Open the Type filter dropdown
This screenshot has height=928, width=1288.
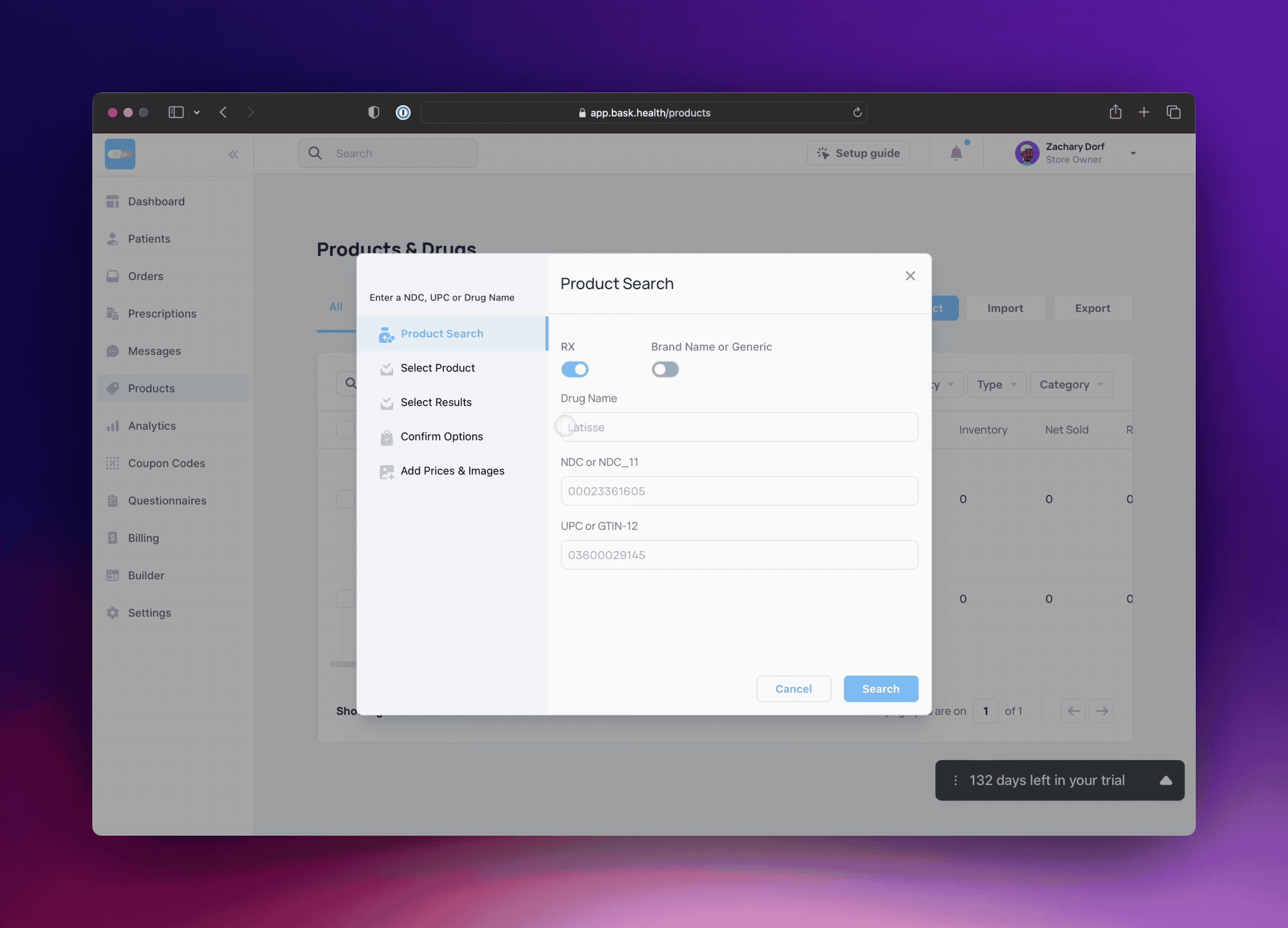997,385
